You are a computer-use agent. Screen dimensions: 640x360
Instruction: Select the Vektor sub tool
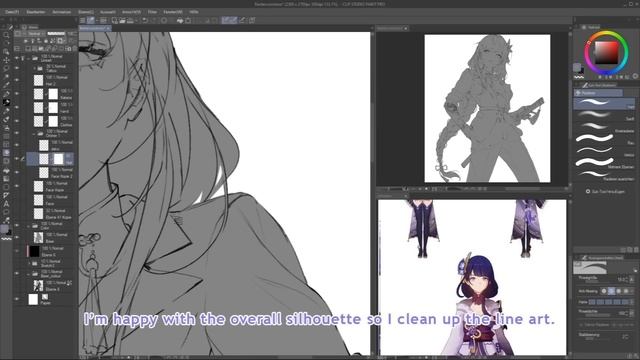coord(604,151)
